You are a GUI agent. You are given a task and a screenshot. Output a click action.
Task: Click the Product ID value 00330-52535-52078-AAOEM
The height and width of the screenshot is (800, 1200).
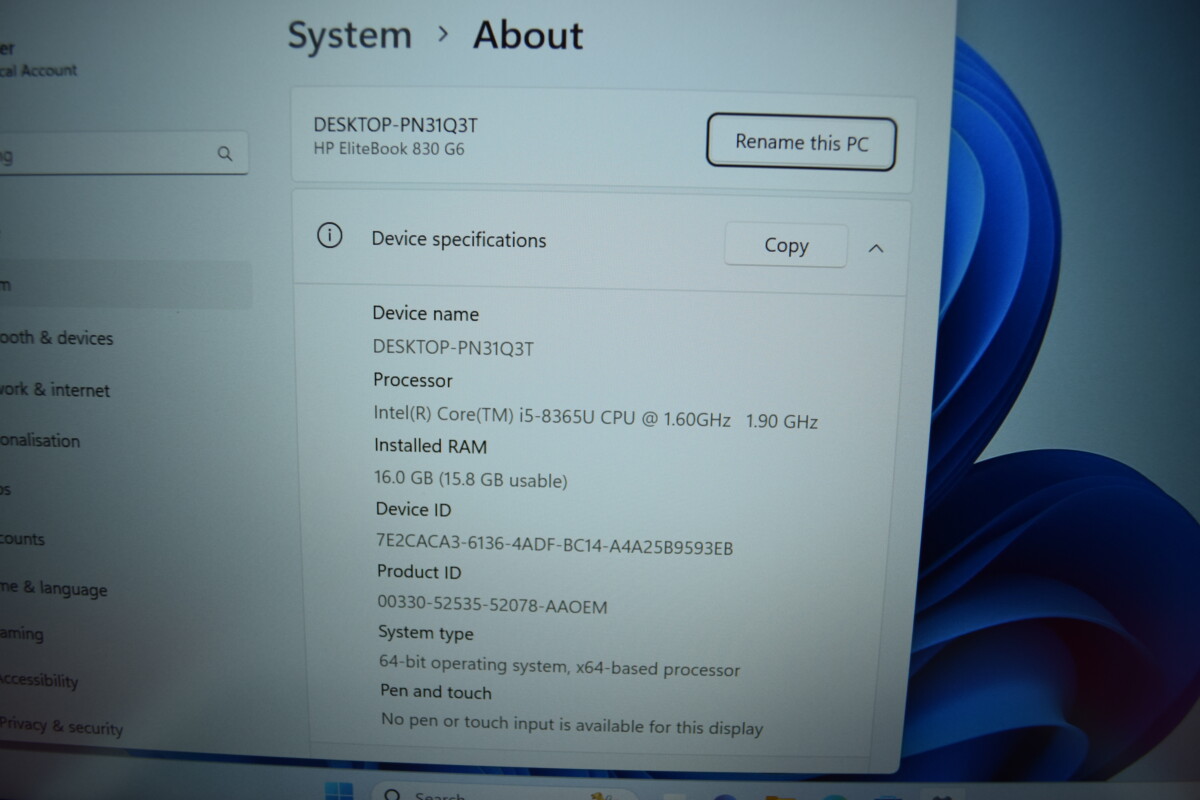click(x=492, y=605)
